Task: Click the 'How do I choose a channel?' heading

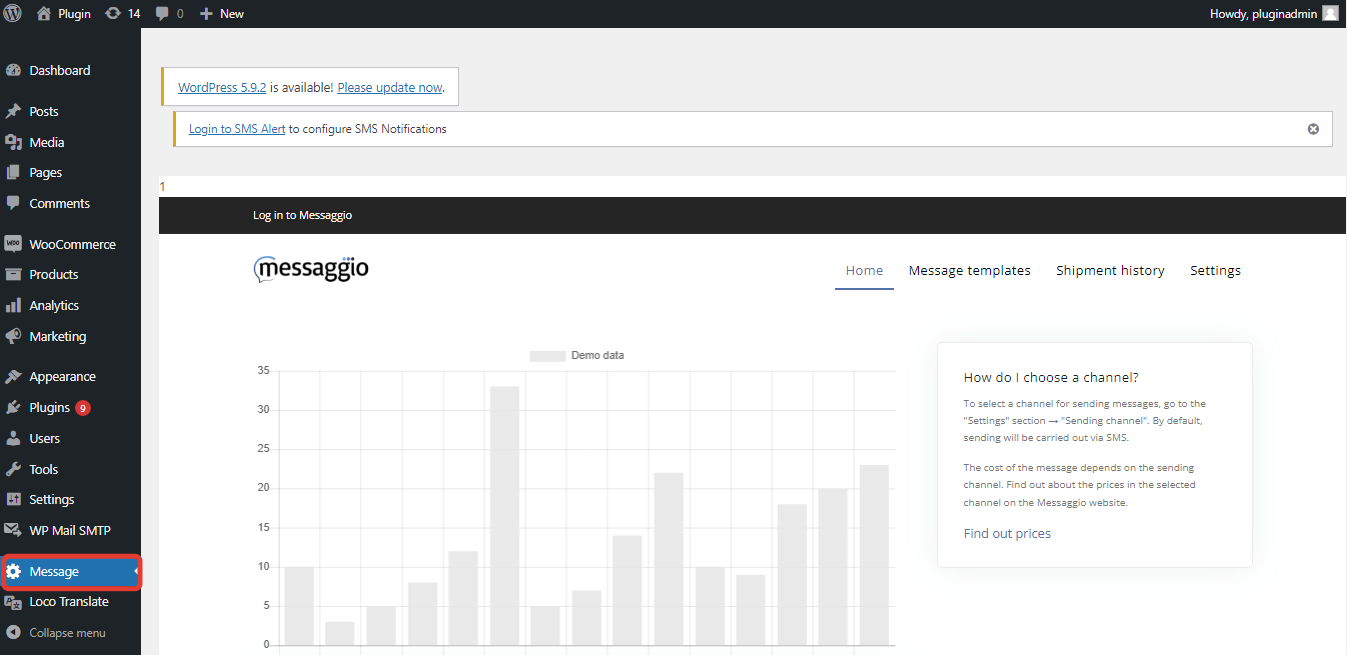Action: (x=1051, y=377)
